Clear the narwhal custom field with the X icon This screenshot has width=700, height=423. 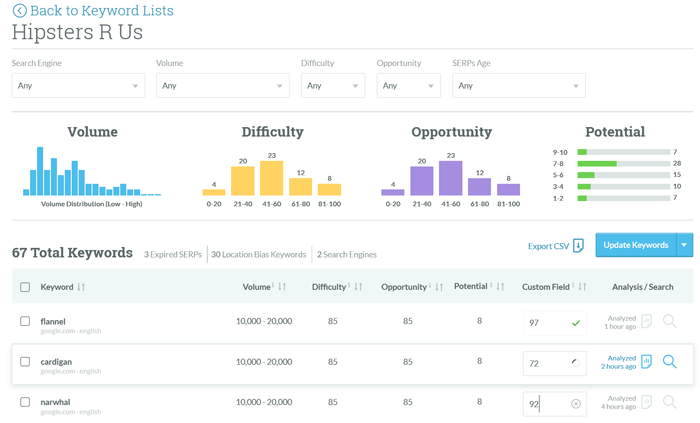576,404
